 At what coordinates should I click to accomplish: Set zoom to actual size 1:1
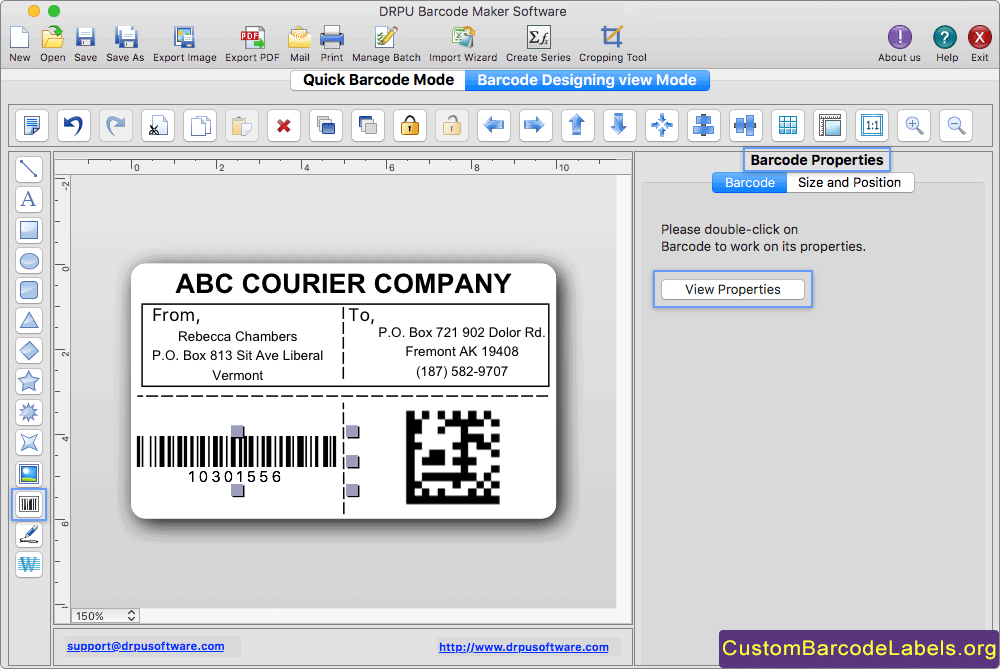[872, 125]
